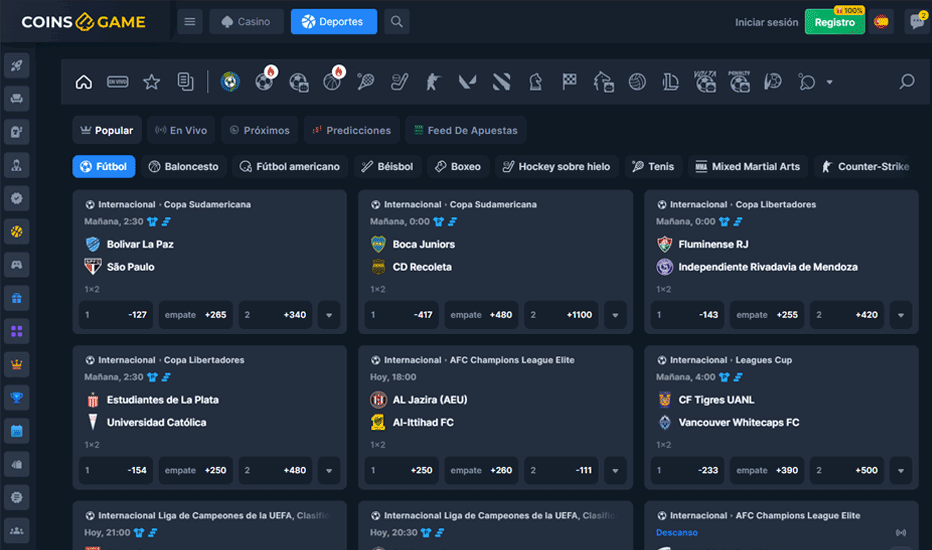Open the gamepad icon in left sidebar

tap(17, 265)
